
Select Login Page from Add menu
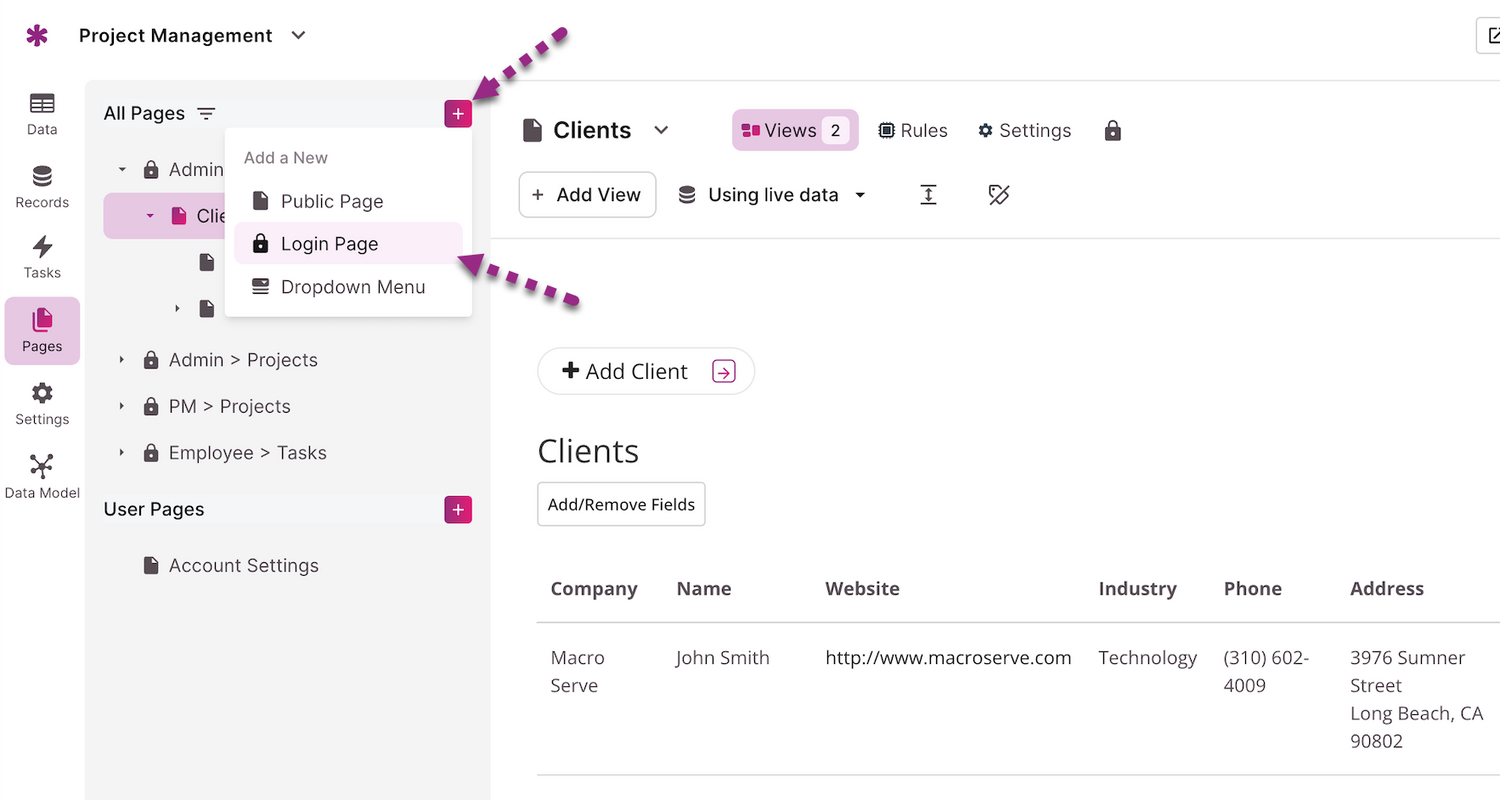coord(329,244)
